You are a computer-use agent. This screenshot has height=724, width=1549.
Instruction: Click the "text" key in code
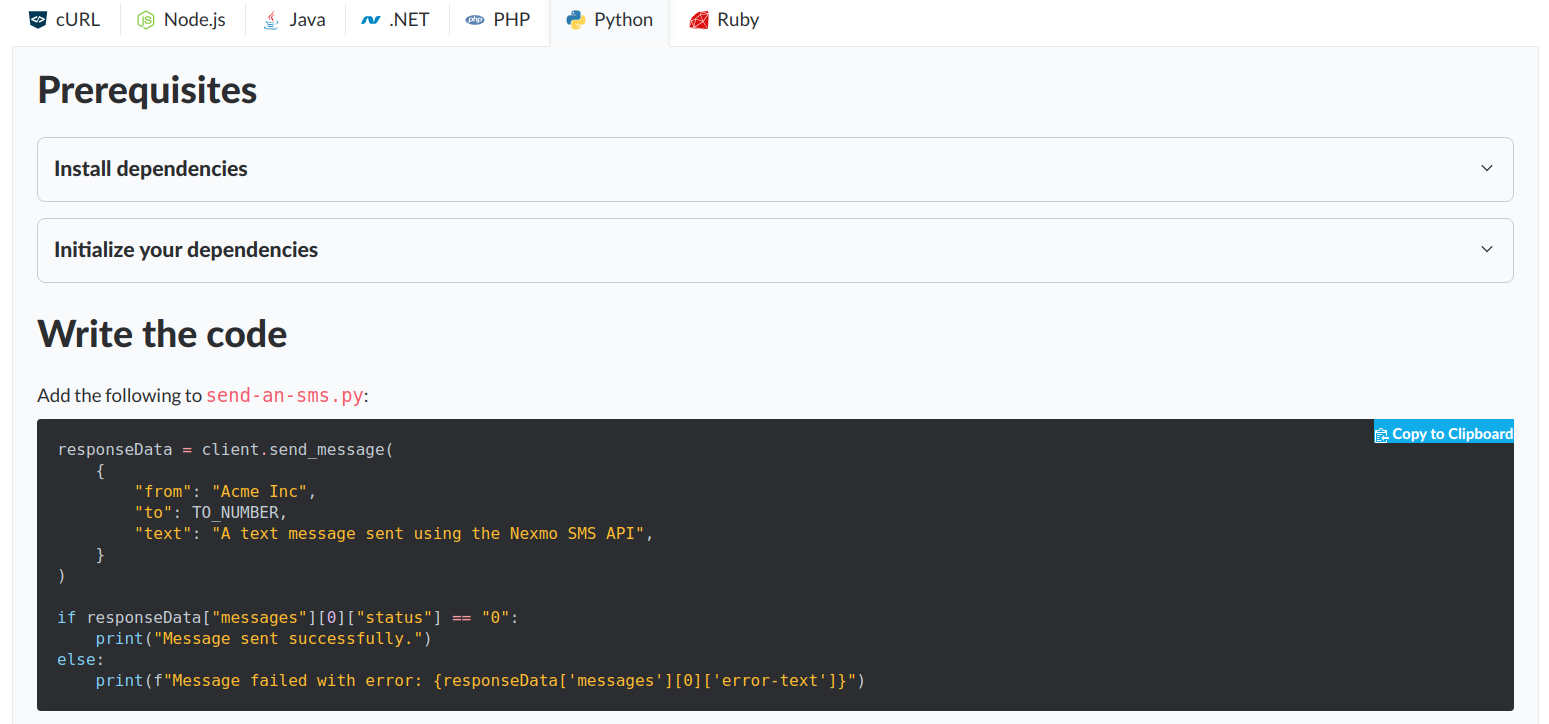click(x=163, y=534)
